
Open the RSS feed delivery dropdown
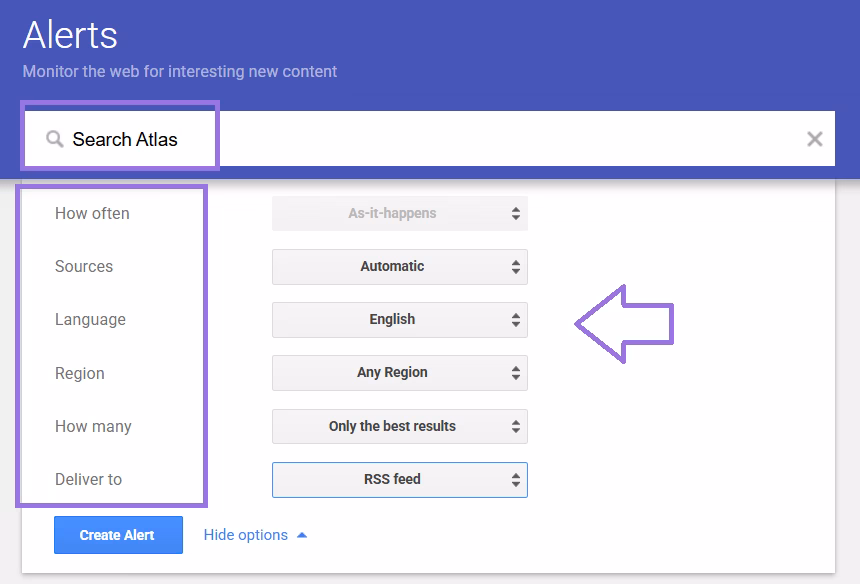(399, 479)
